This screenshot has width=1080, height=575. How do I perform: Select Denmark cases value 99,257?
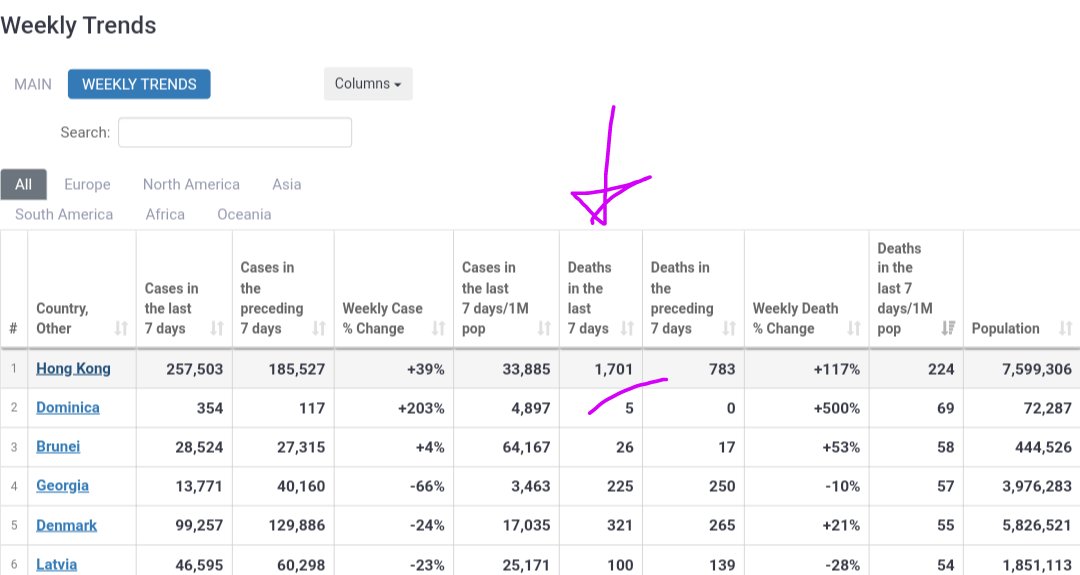point(199,525)
